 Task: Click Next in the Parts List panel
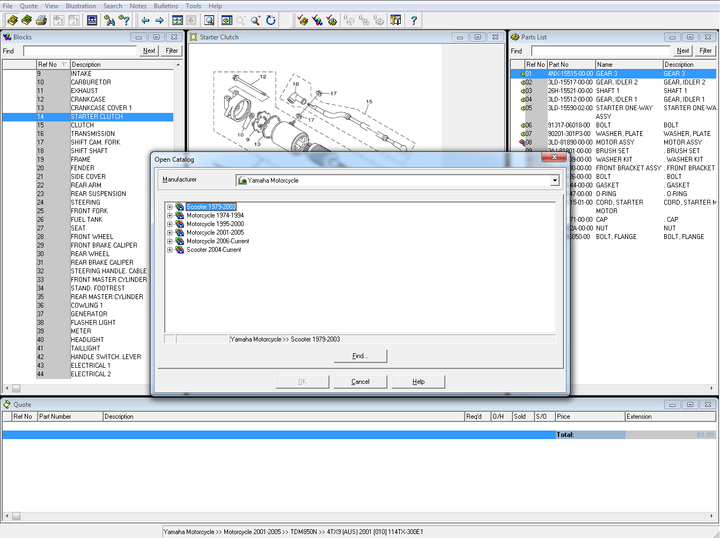[683, 51]
